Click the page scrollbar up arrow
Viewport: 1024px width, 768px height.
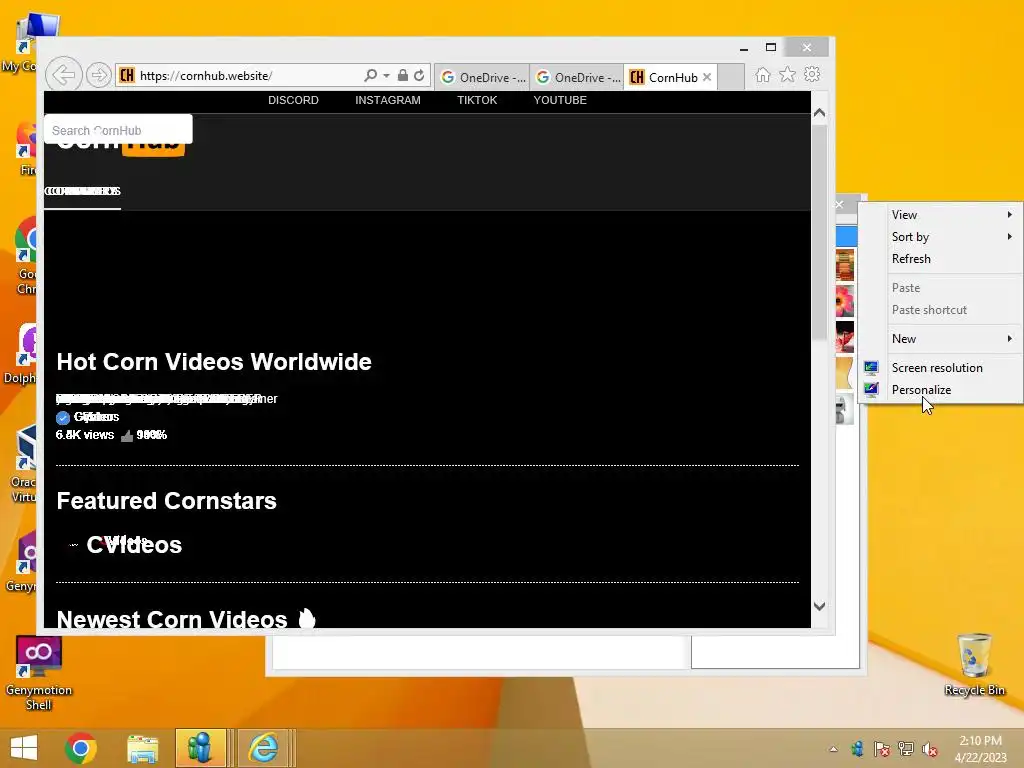point(819,113)
